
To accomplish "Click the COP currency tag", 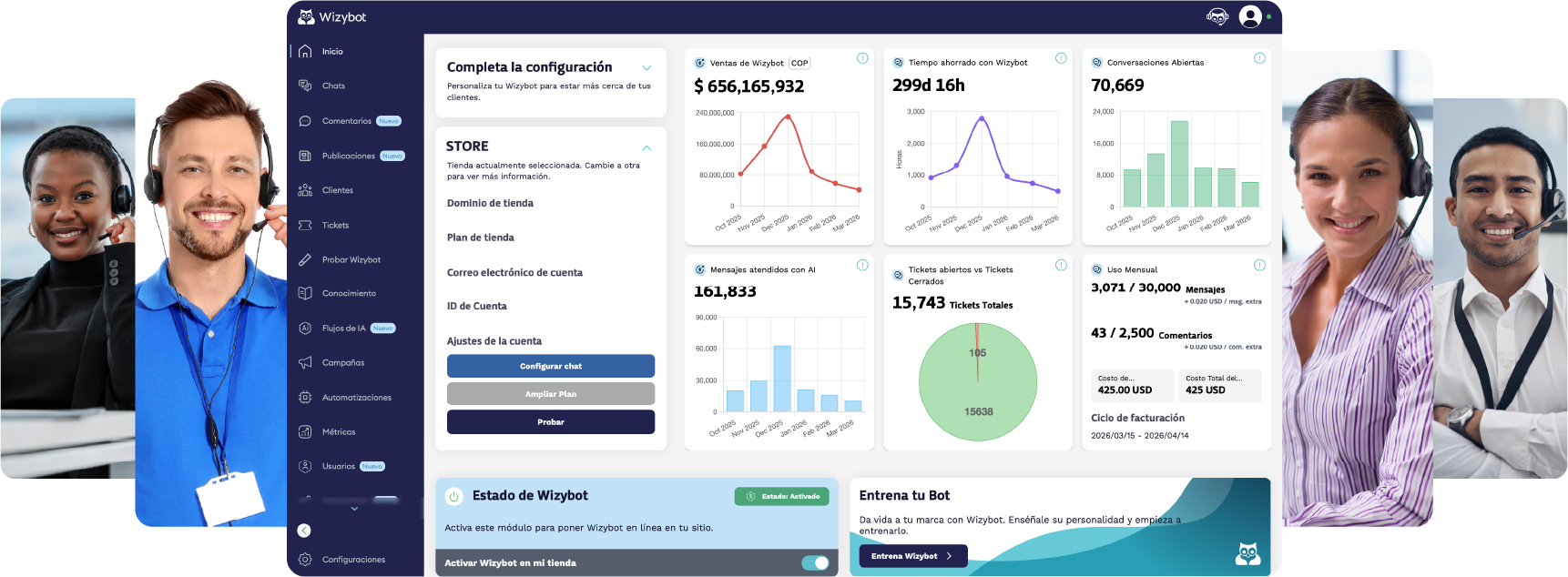I will click(799, 63).
